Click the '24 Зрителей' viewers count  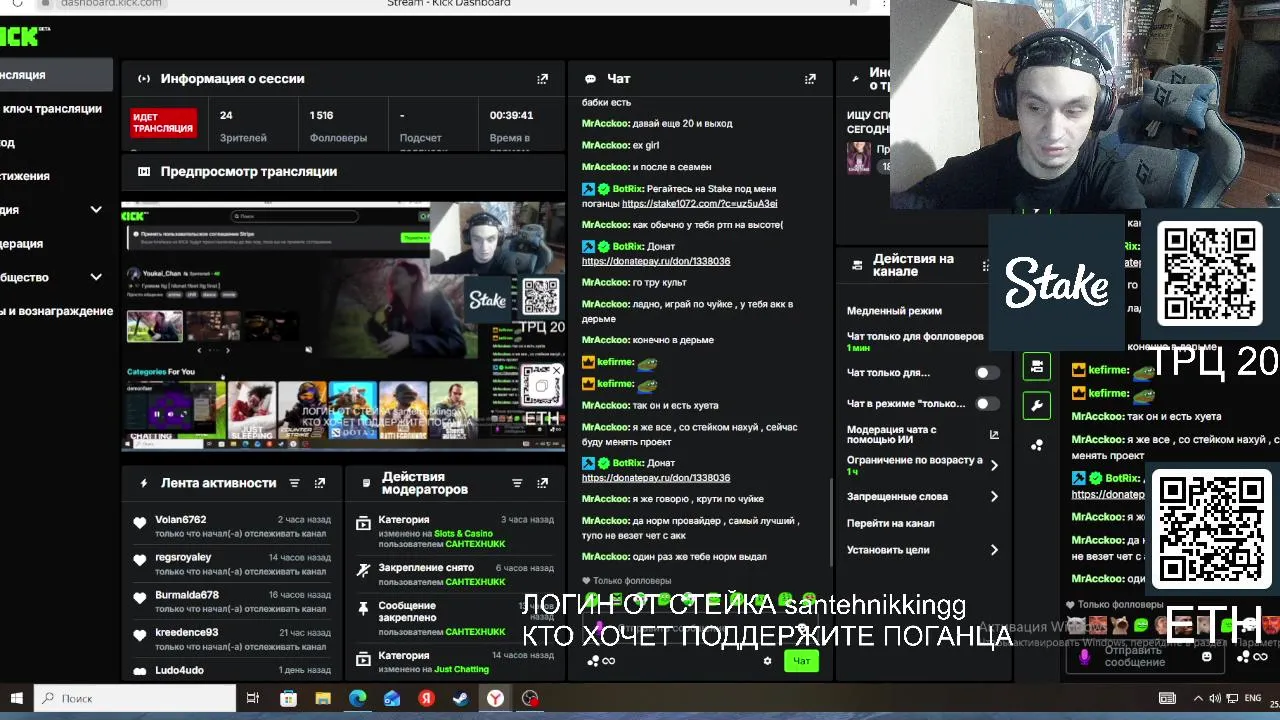point(243,126)
